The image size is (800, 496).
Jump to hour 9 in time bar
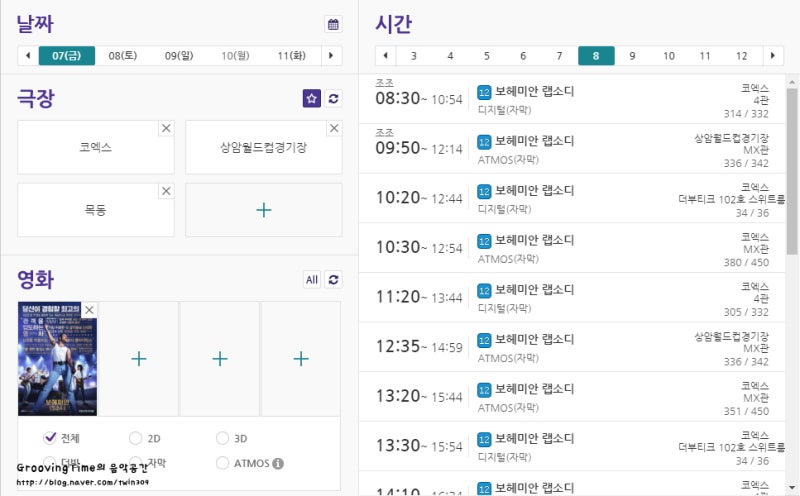click(x=632, y=56)
